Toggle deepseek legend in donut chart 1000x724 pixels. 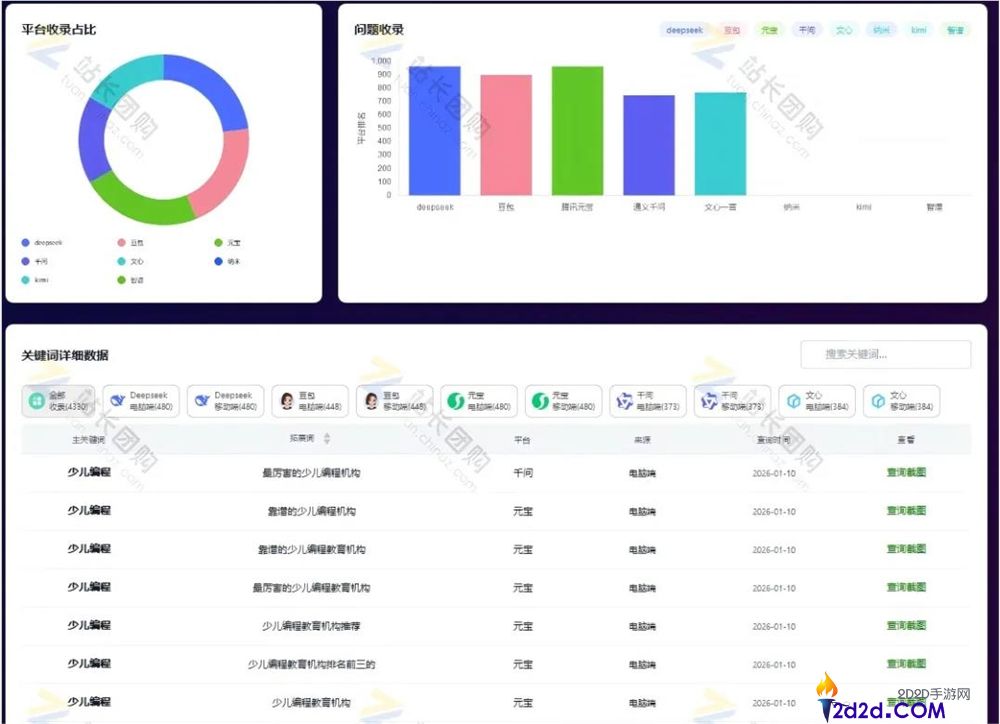pyautogui.click(x=43, y=242)
